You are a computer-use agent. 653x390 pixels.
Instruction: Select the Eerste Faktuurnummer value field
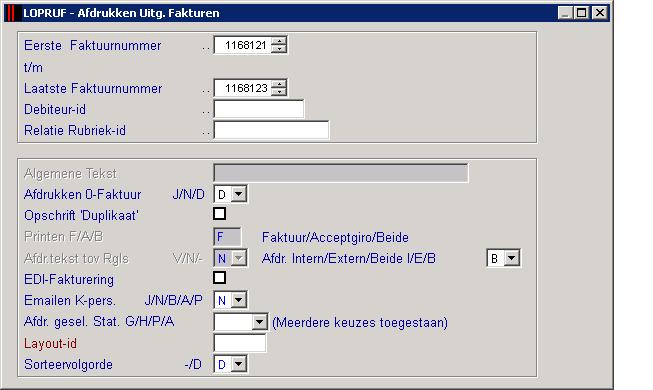pos(242,45)
